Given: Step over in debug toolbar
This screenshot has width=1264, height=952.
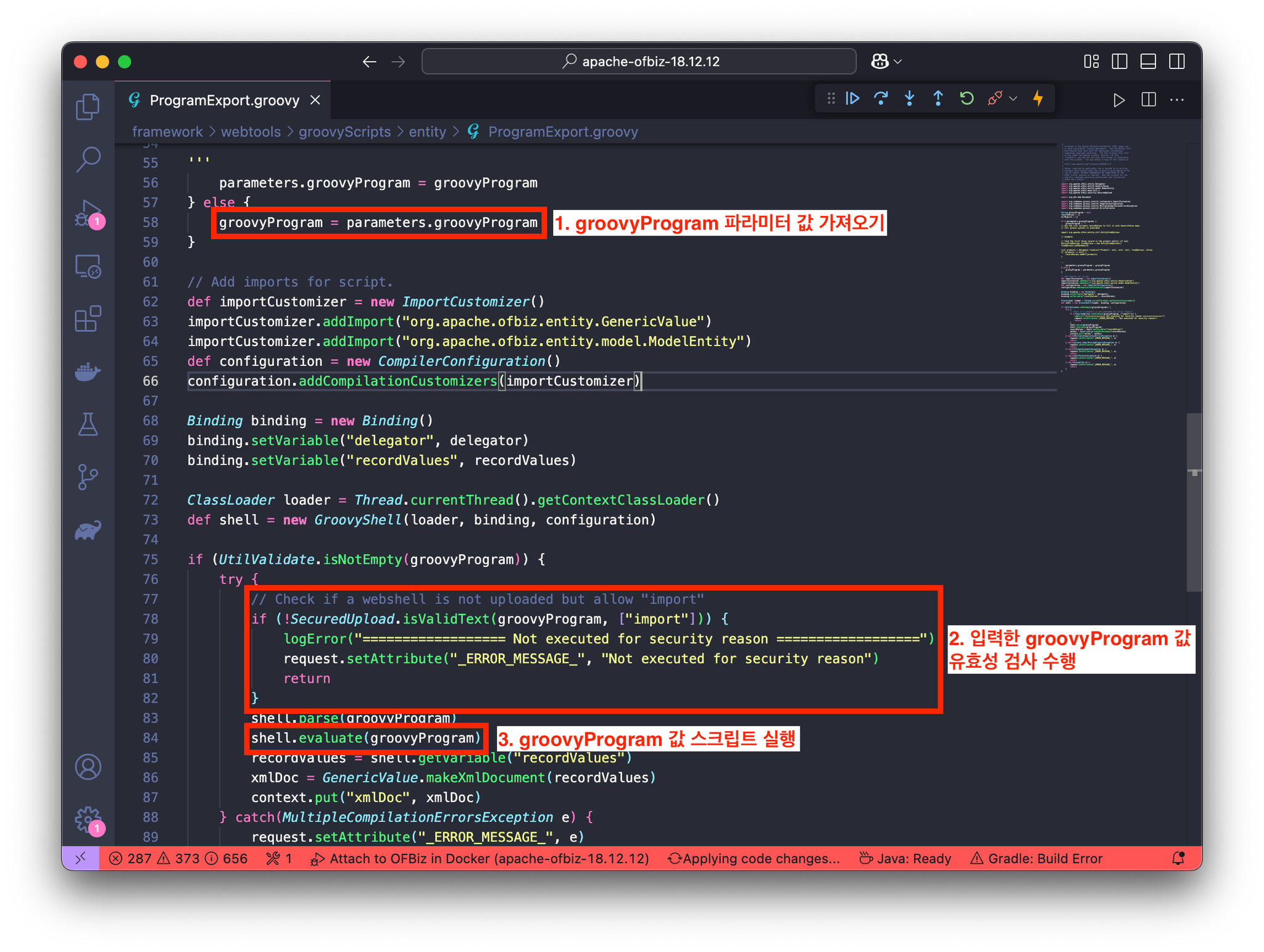Looking at the screenshot, I should point(881,99).
